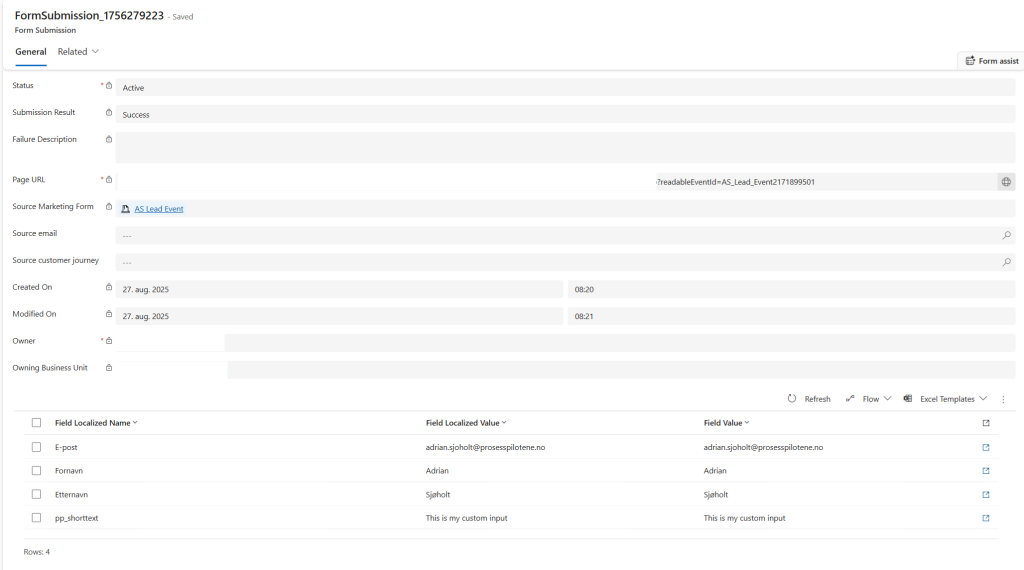Open the Related tab menu
1024x570 pixels.
[78, 52]
